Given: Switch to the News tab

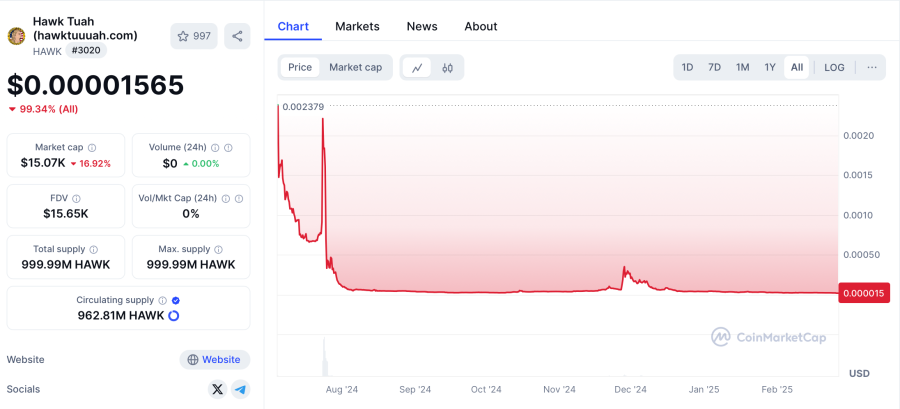Looking at the screenshot, I should click(x=422, y=26).
